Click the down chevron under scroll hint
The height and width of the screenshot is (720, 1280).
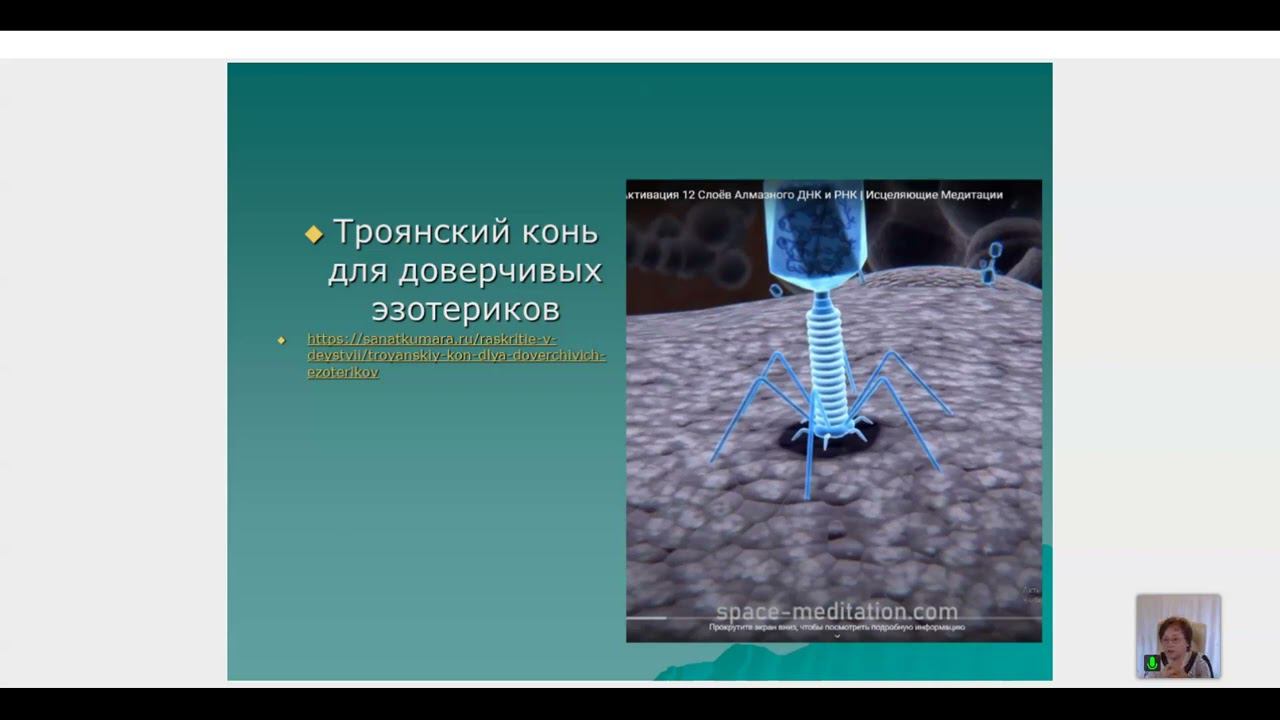[837, 636]
